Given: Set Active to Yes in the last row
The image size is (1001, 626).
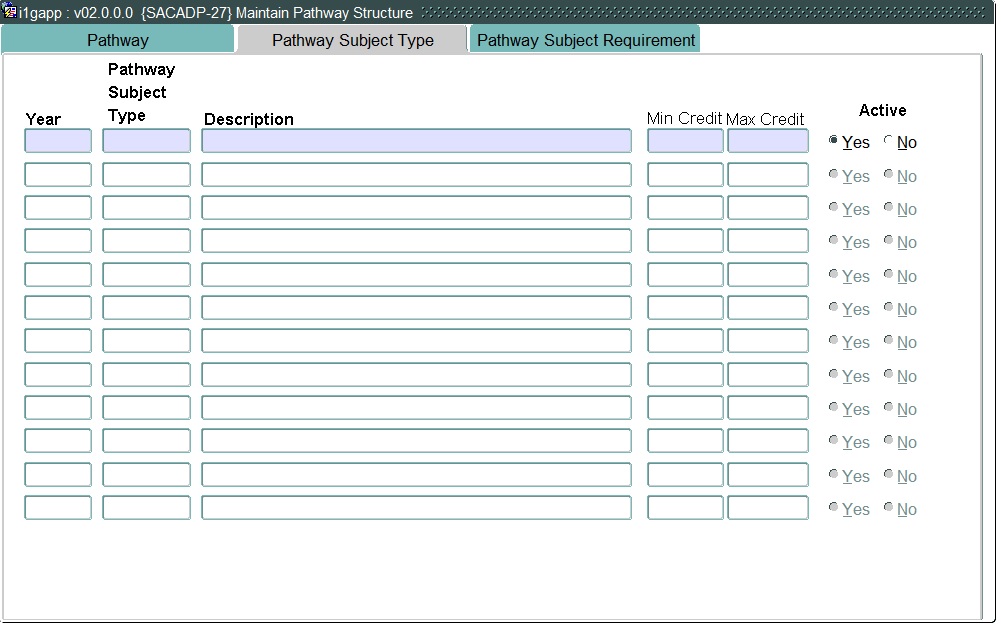Looking at the screenshot, I should click(834, 508).
